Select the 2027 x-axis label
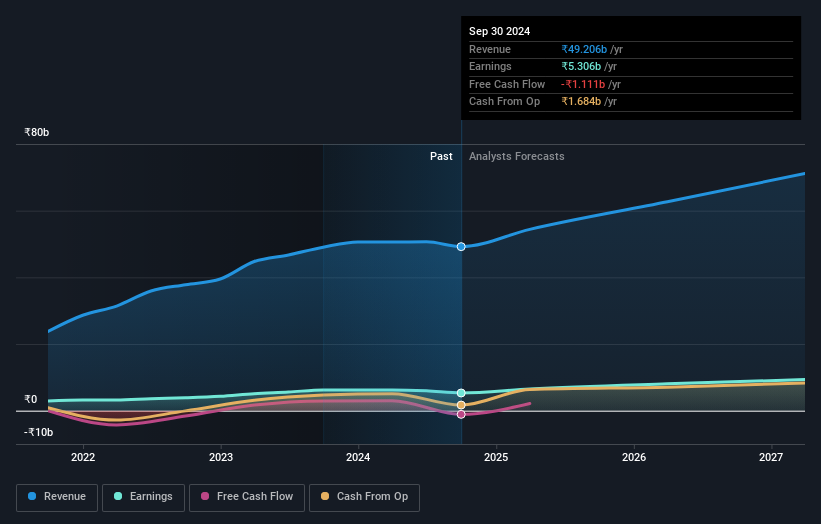Image resolution: width=821 pixels, height=524 pixels. click(771, 457)
